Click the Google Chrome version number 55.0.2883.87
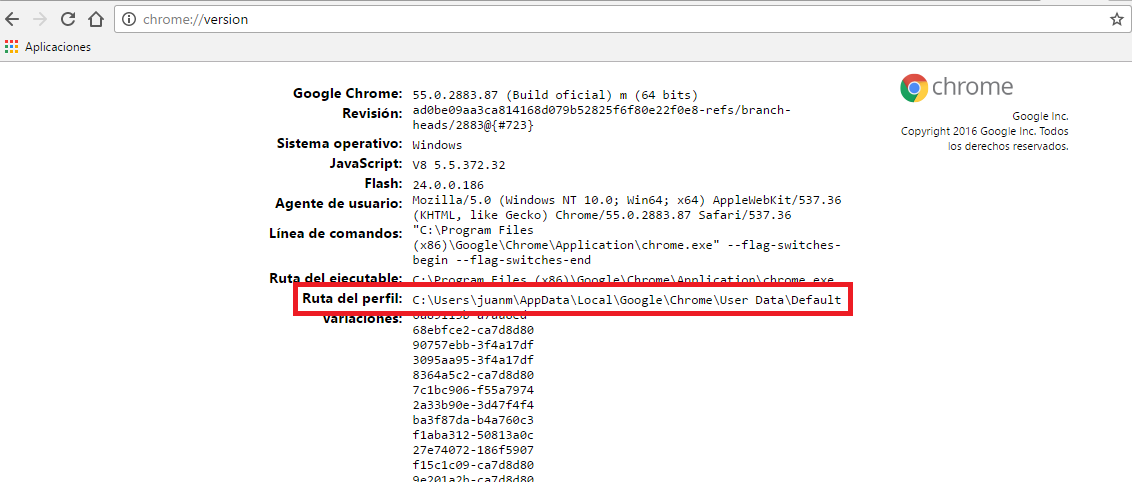Screen dimensions: 1132x482 point(458,95)
